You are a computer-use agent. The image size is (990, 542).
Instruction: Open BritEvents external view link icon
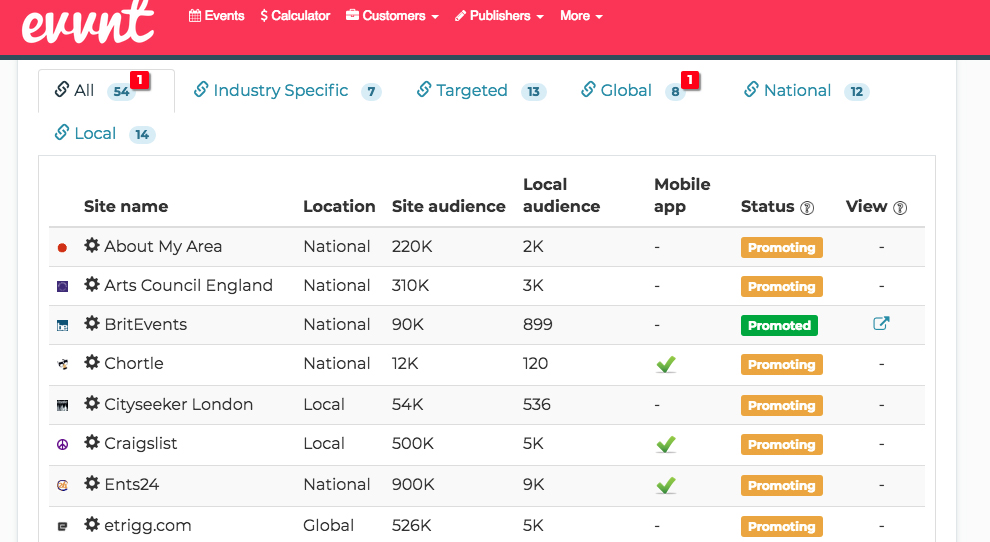point(881,323)
